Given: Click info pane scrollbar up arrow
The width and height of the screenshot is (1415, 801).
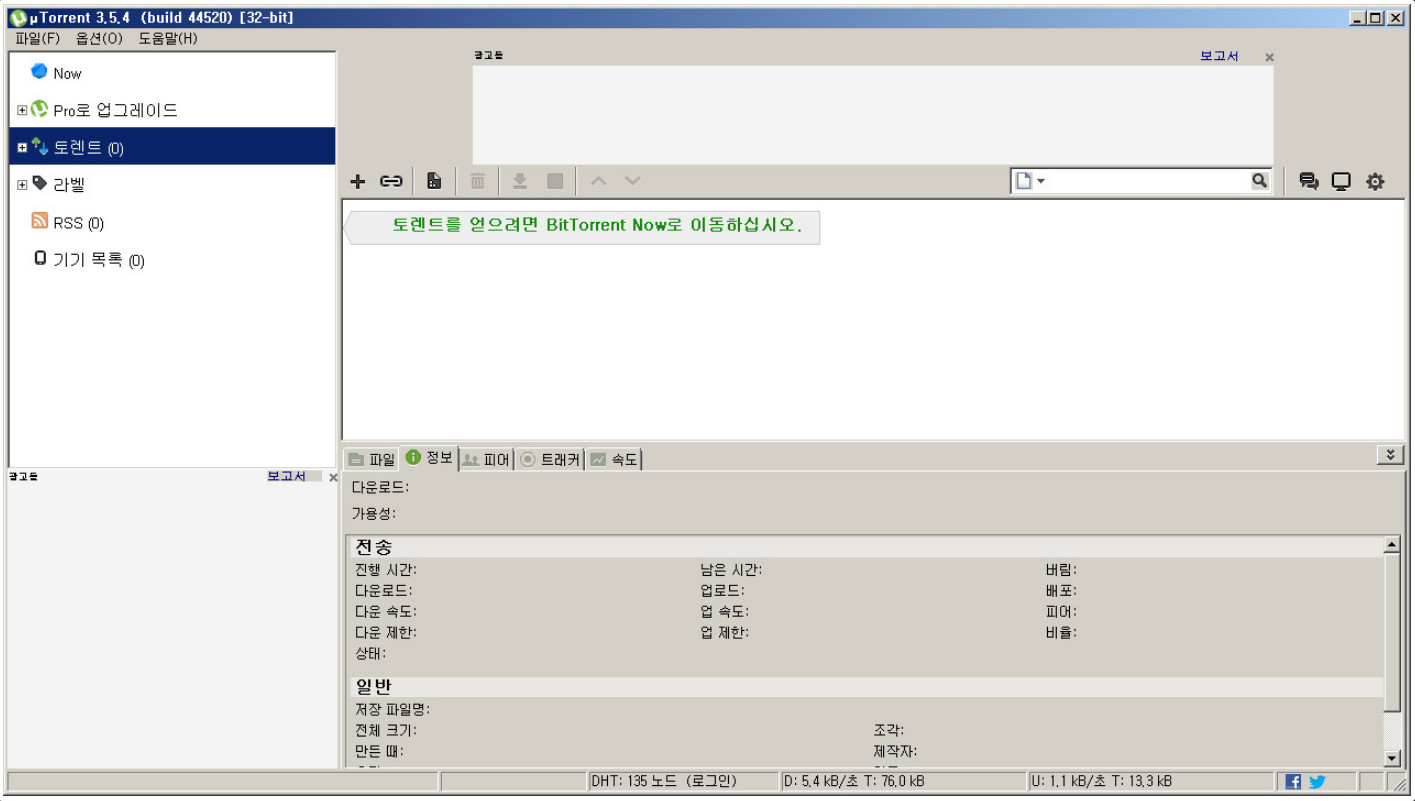Looking at the screenshot, I should click(x=1391, y=545).
